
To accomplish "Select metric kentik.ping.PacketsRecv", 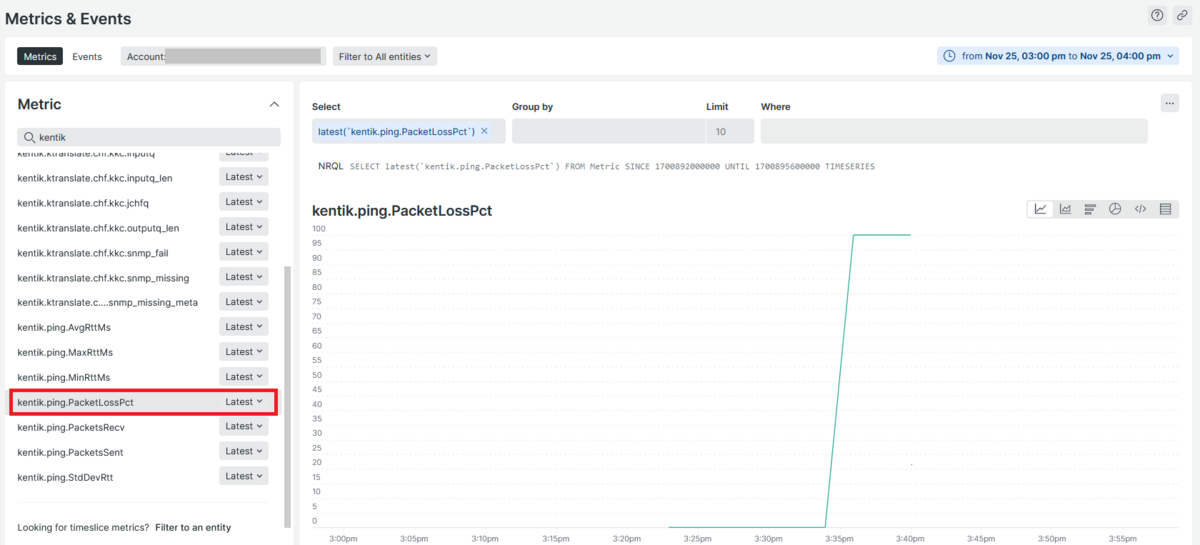I will 71,427.
